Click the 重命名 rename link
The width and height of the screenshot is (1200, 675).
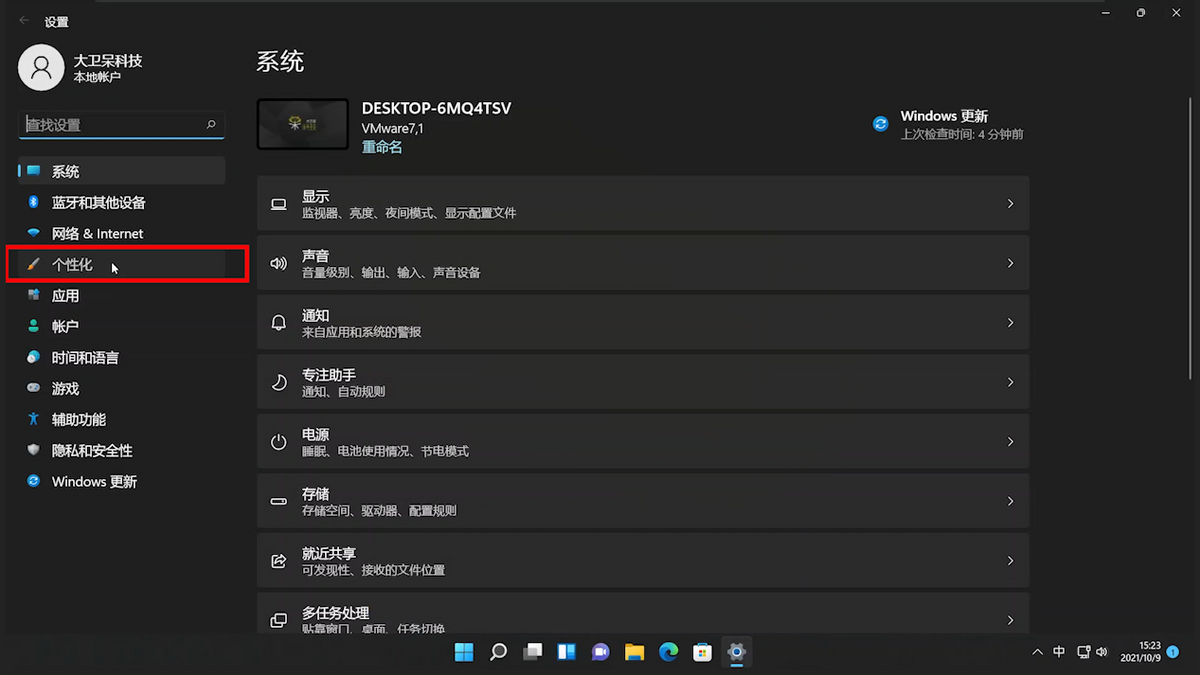click(382, 147)
